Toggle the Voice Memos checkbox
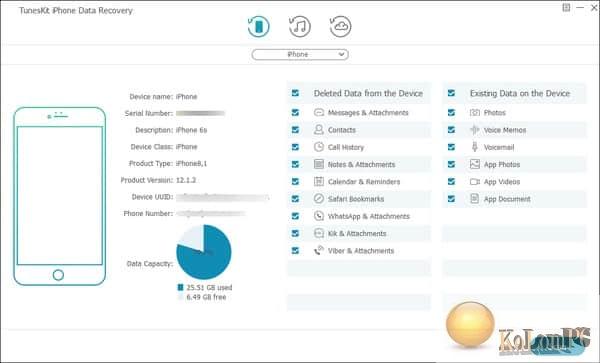 (x=451, y=130)
